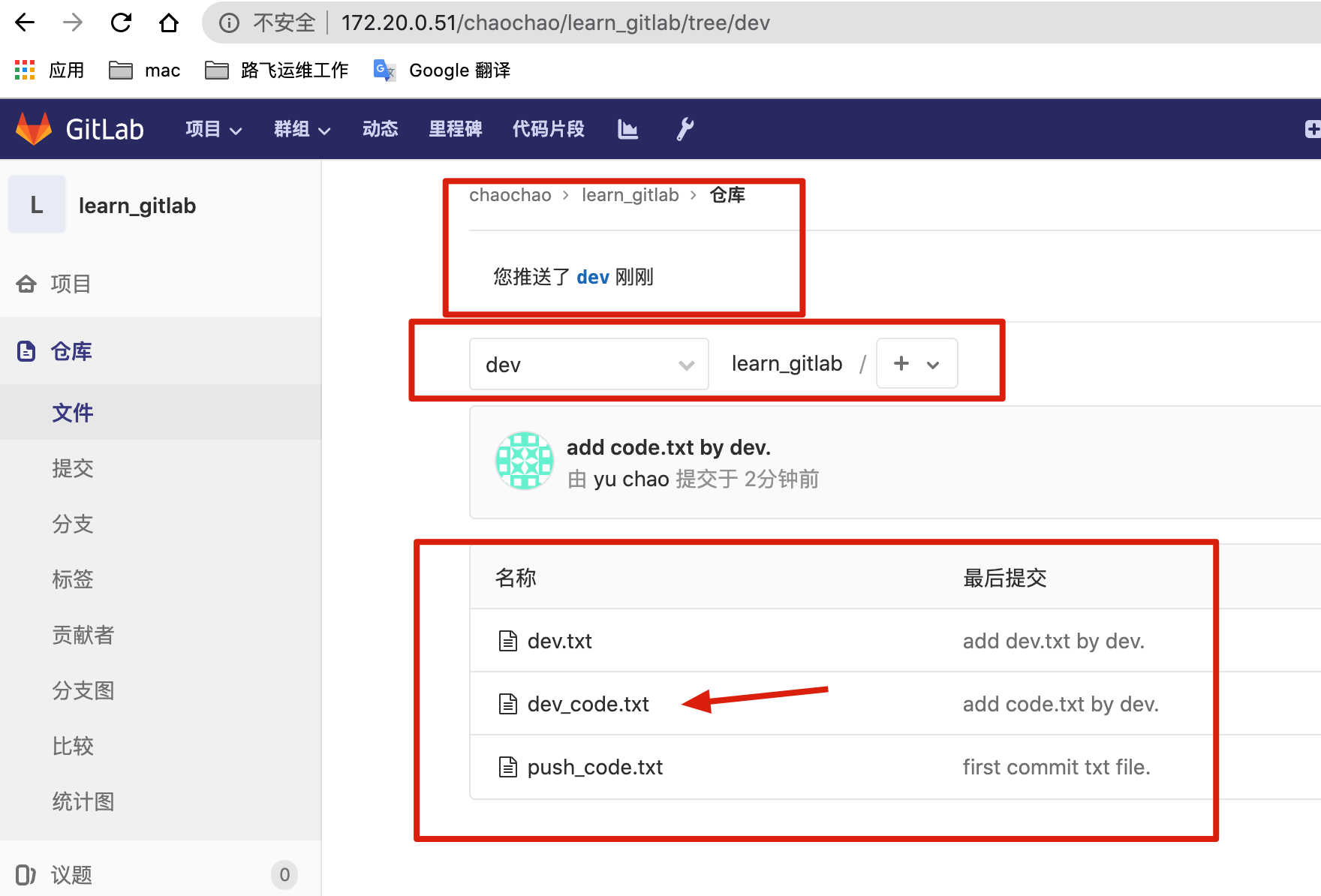The width and height of the screenshot is (1321, 896).
Task: Select 标签 in the sidebar
Action: (73, 579)
